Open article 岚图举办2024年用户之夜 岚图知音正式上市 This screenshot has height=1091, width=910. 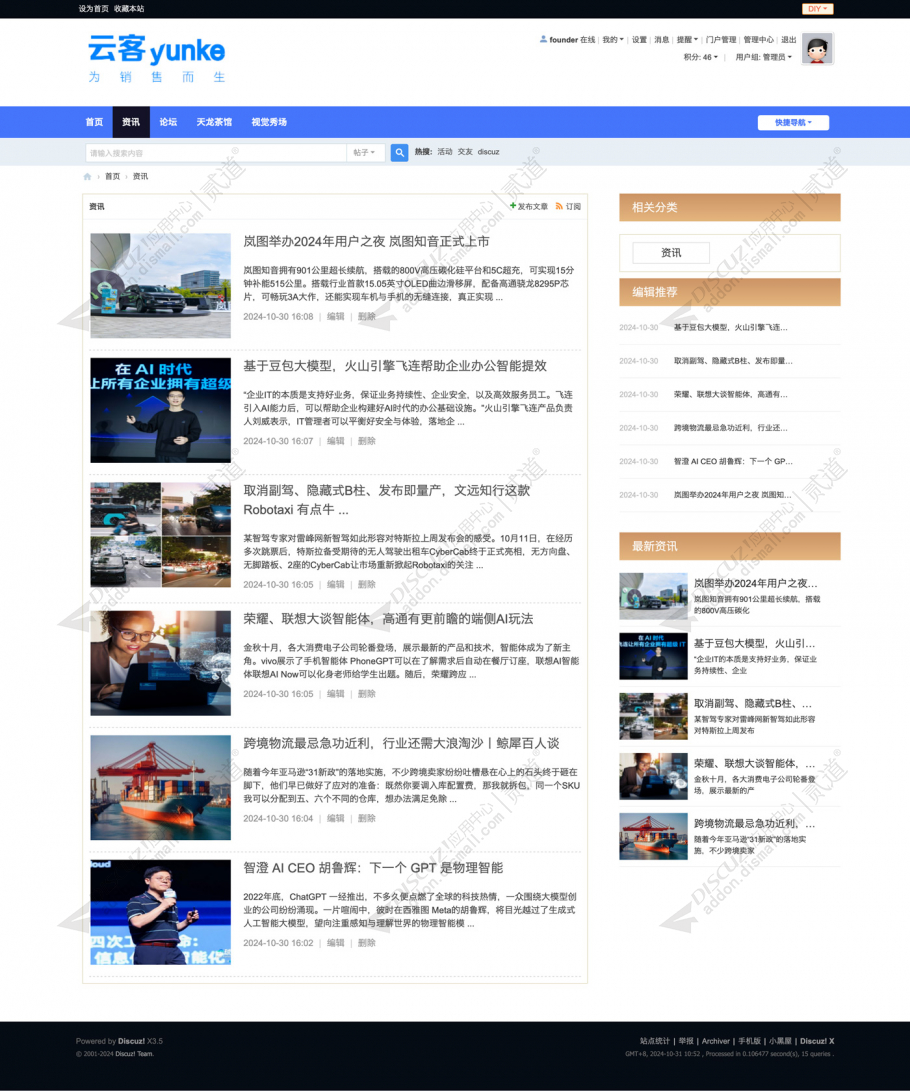366,241
